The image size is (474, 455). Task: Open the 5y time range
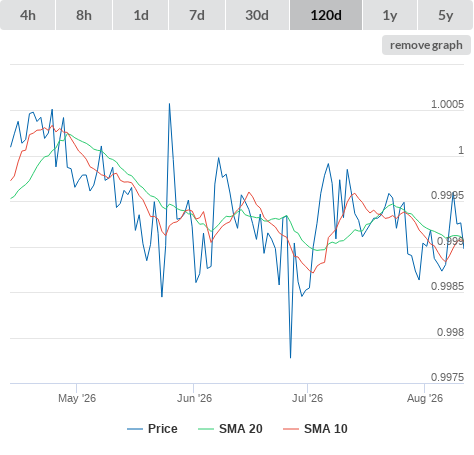(445, 15)
